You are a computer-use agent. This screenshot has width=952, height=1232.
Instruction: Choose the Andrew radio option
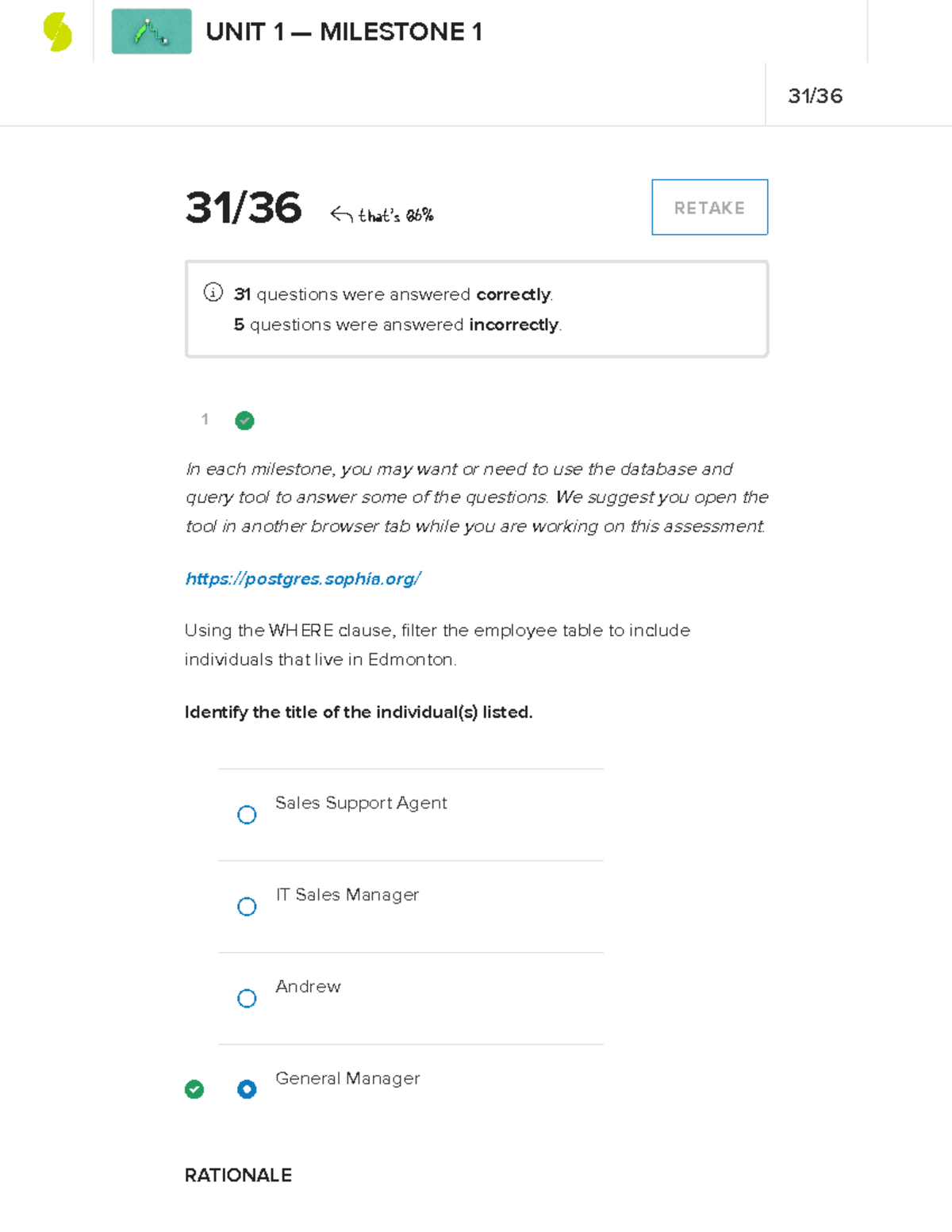pos(247,998)
